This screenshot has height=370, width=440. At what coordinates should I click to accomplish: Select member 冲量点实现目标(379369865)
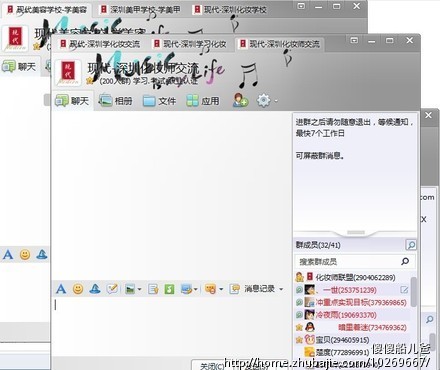[x=353, y=302]
